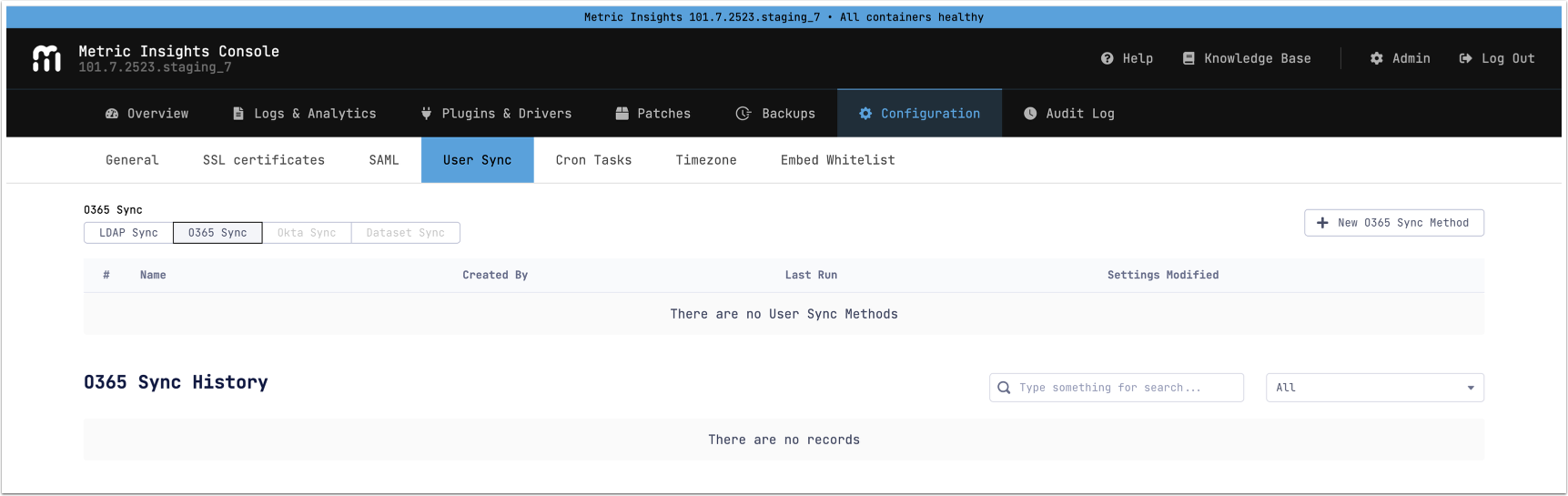
Task: Click the Created By column header
Action: [x=495, y=275]
